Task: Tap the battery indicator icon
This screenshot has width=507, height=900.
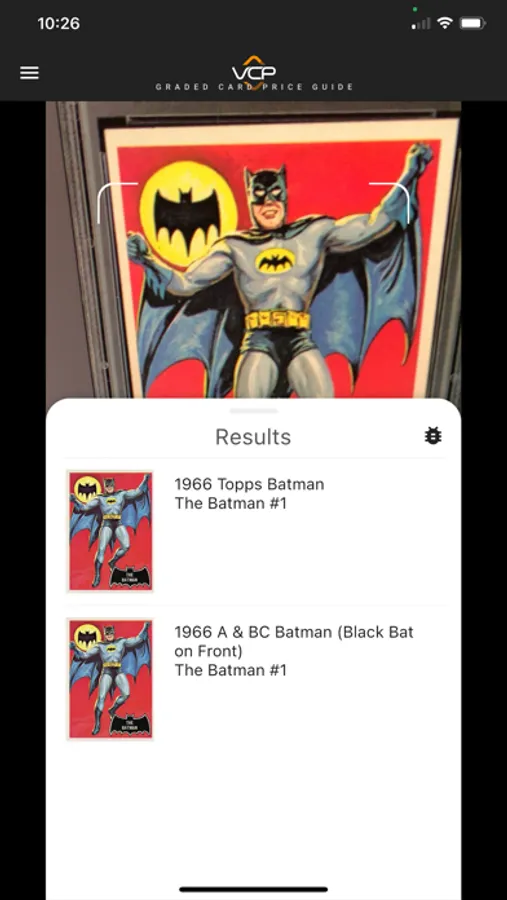Action: click(473, 24)
